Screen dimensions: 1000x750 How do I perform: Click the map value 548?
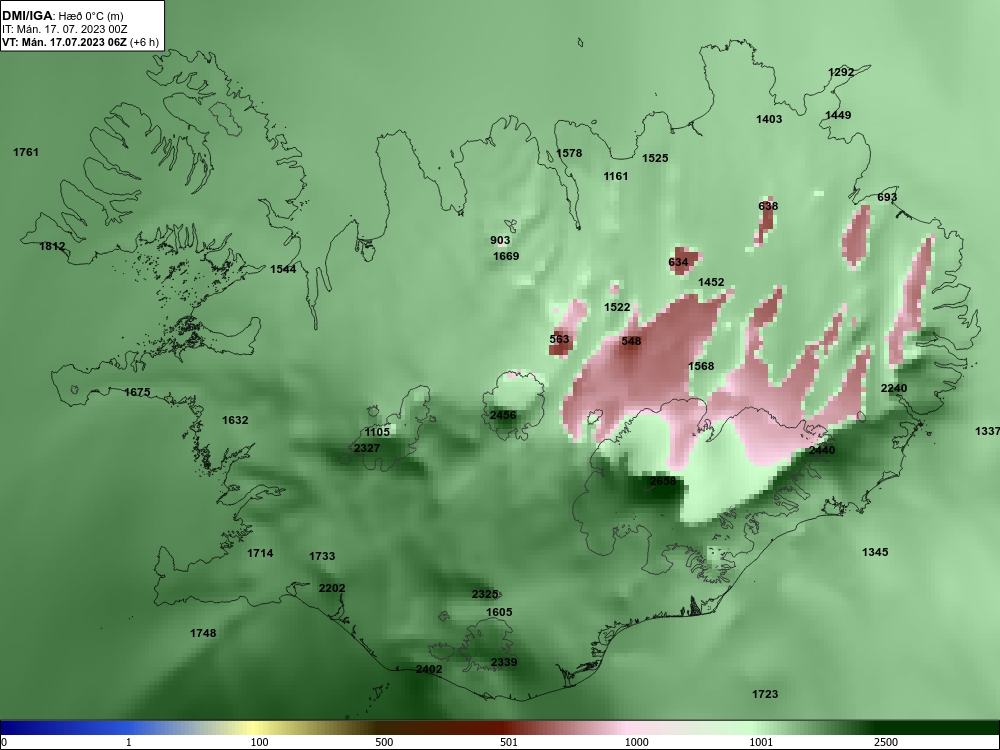(631, 341)
